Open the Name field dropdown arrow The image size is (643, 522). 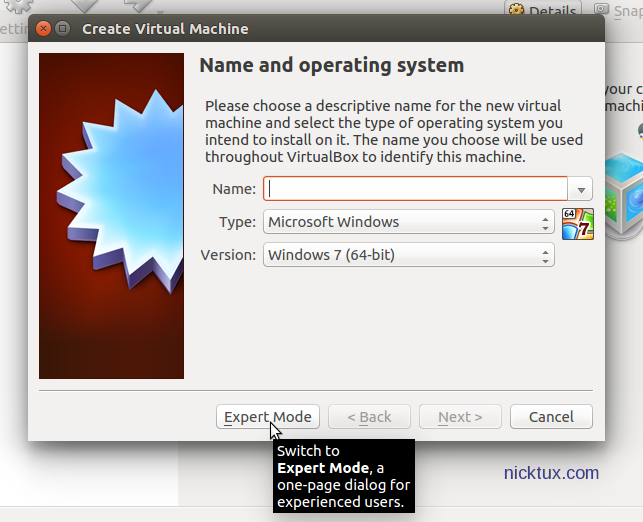(x=581, y=189)
